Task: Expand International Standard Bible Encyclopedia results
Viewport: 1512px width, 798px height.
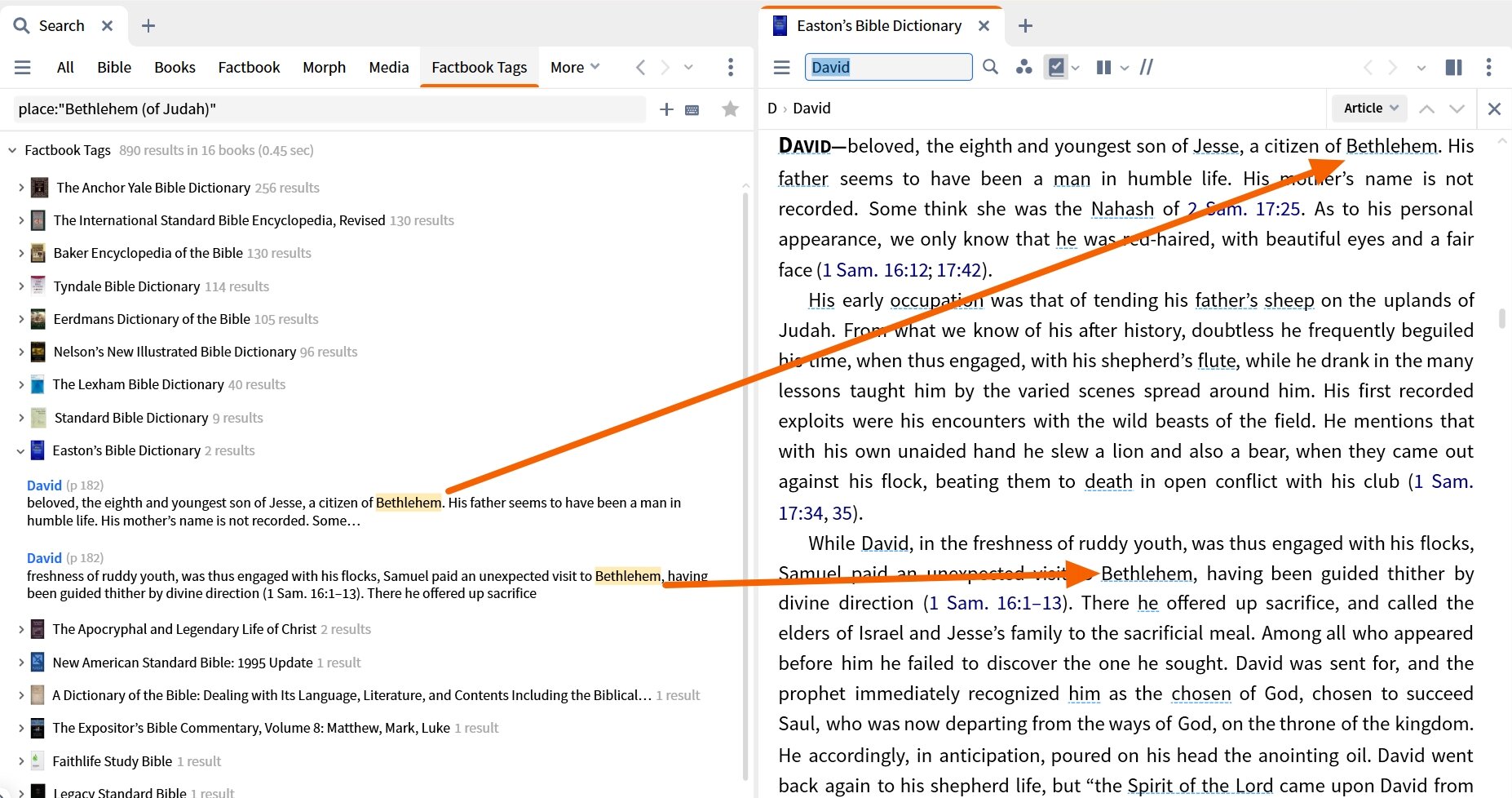Action: 20,220
